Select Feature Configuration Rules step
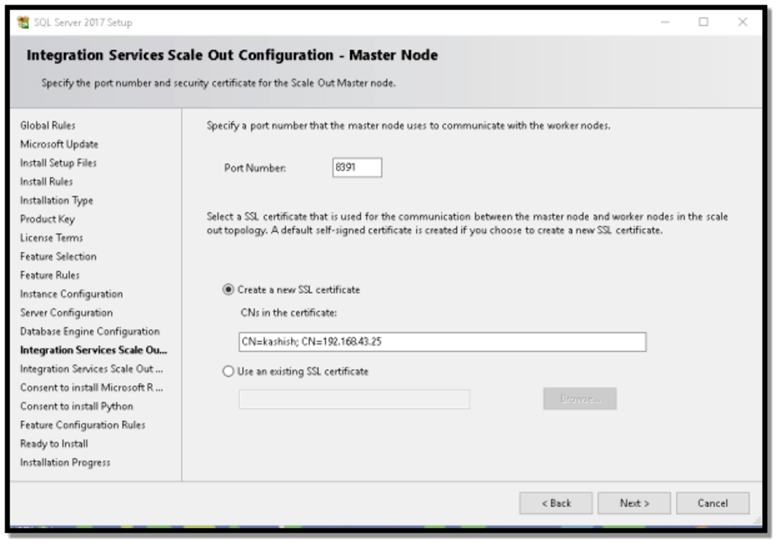 pyautogui.click(x=83, y=425)
